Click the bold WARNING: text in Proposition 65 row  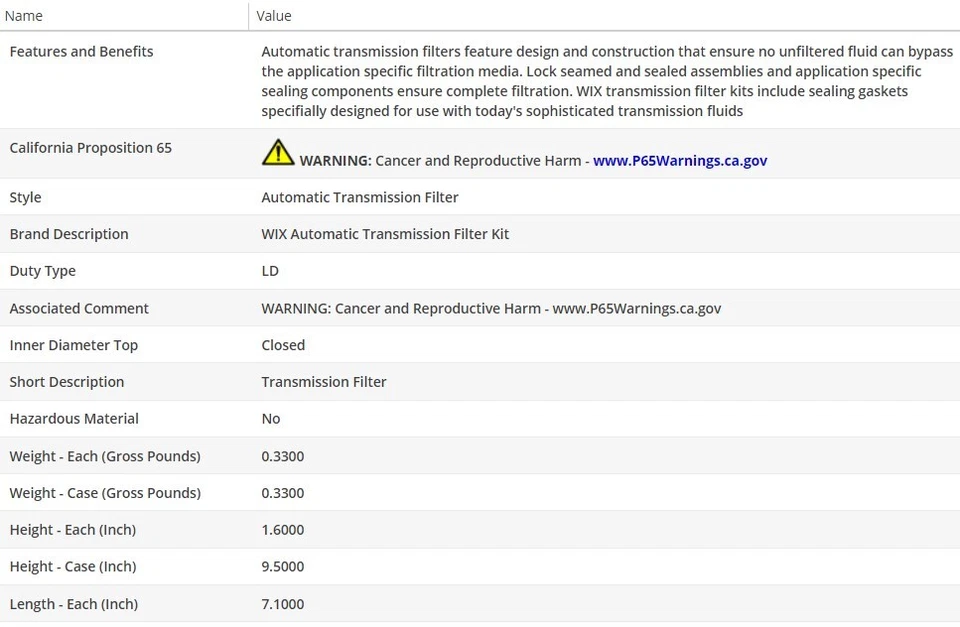(335, 160)
